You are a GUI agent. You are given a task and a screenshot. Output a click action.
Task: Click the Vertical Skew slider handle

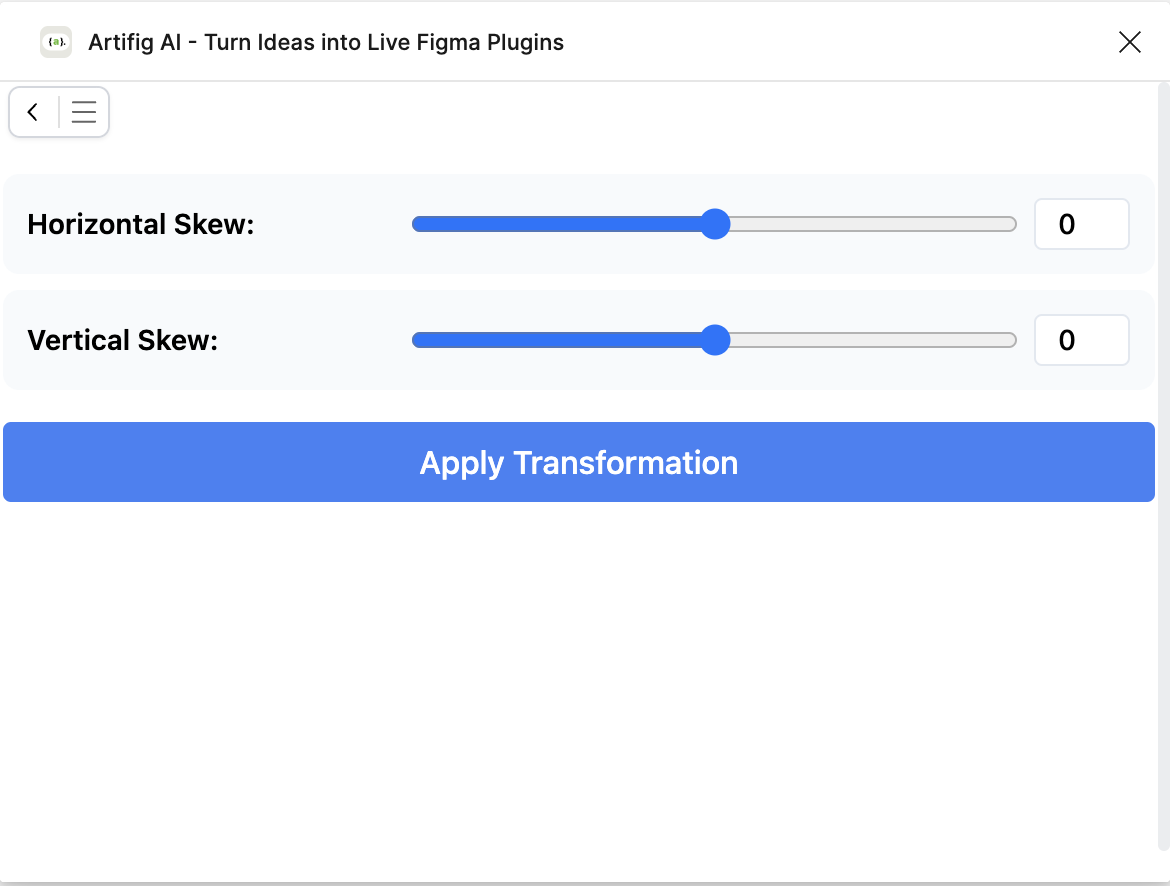click(x=714, y=340)
